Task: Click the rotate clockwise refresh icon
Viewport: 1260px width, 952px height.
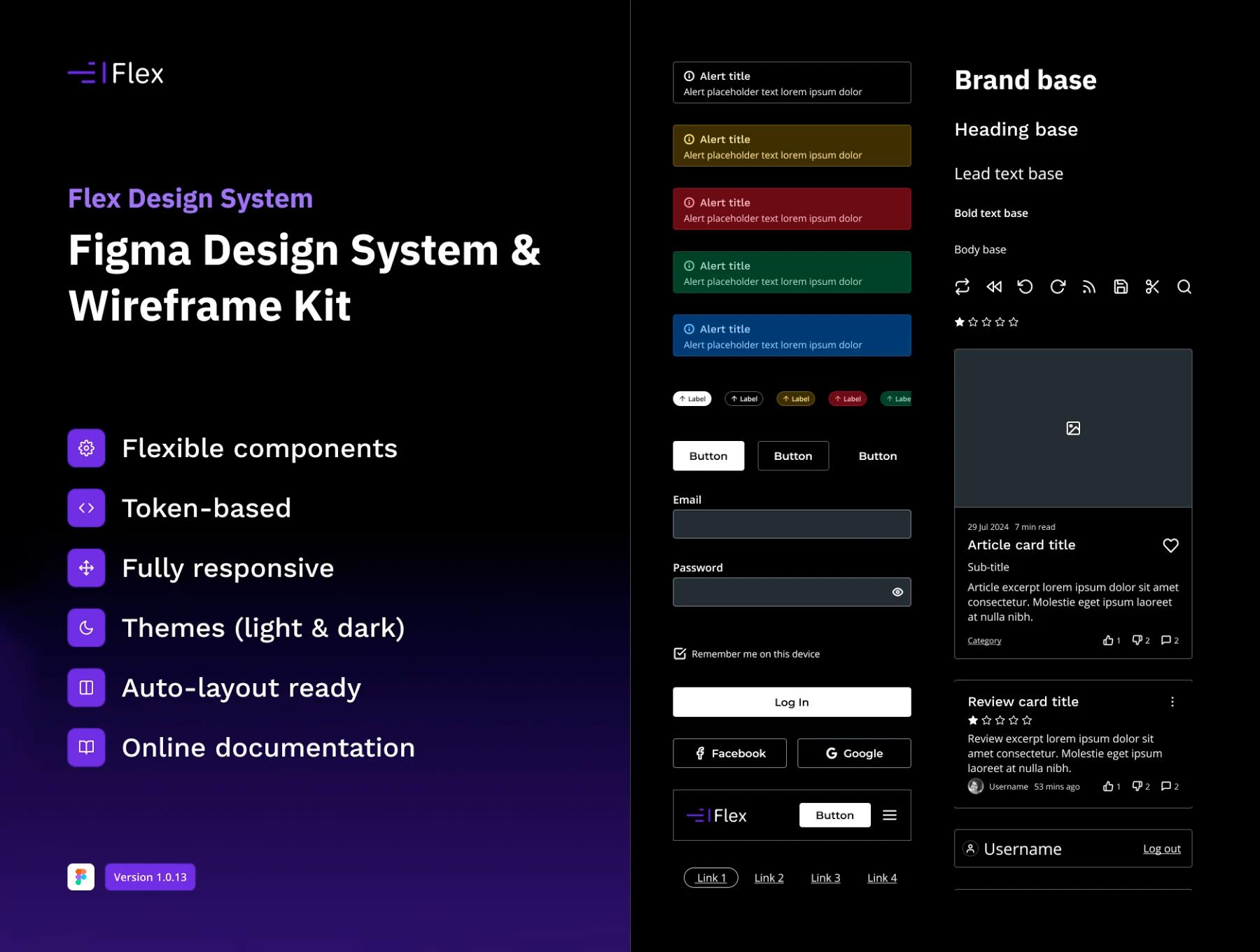Action: point(1058,287)
